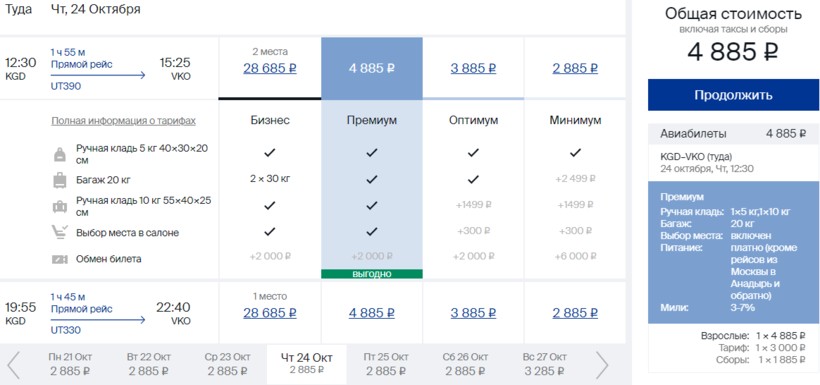Click the Продолжить button
The image size is (820, 385).
(x=733, y=95)
